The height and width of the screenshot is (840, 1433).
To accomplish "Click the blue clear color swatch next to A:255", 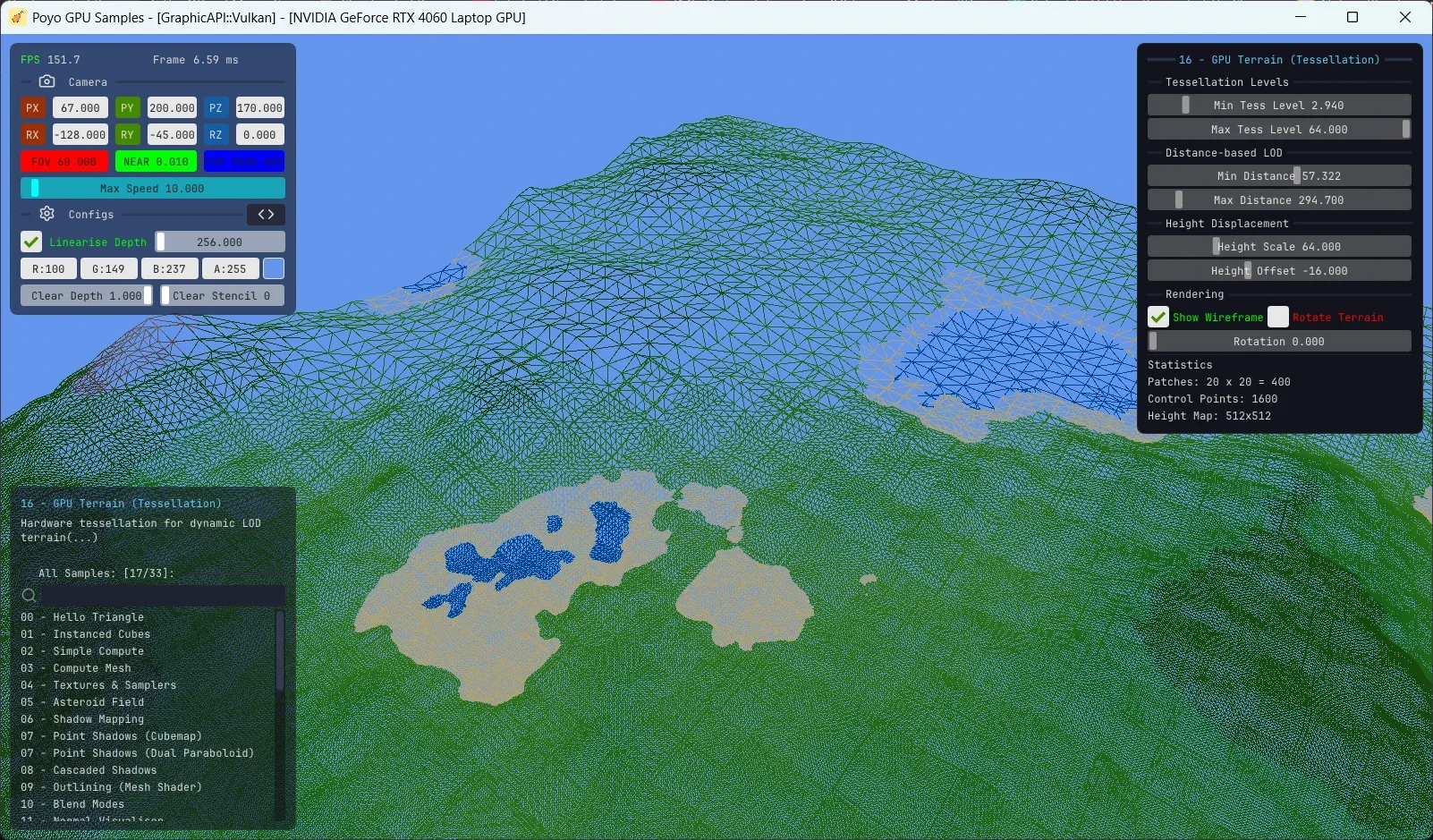I will 274,268.
